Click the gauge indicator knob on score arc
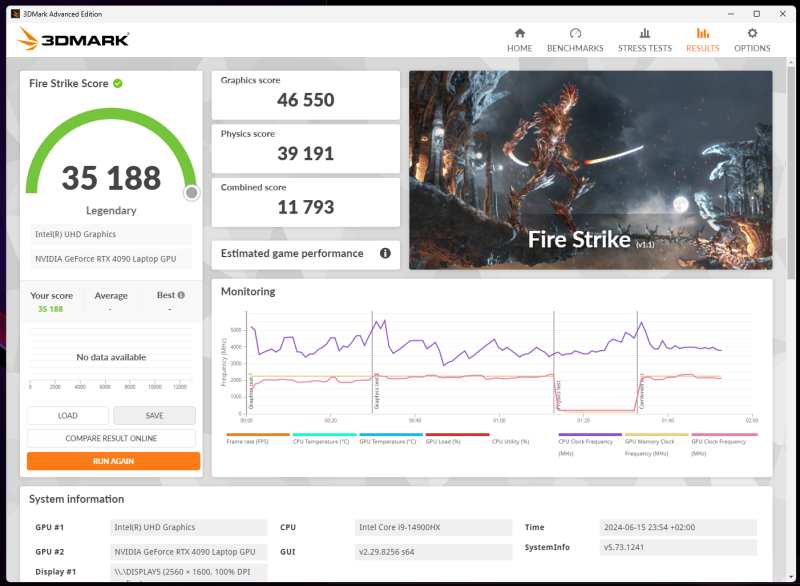The image size is (800, 586). coord(191,192)
